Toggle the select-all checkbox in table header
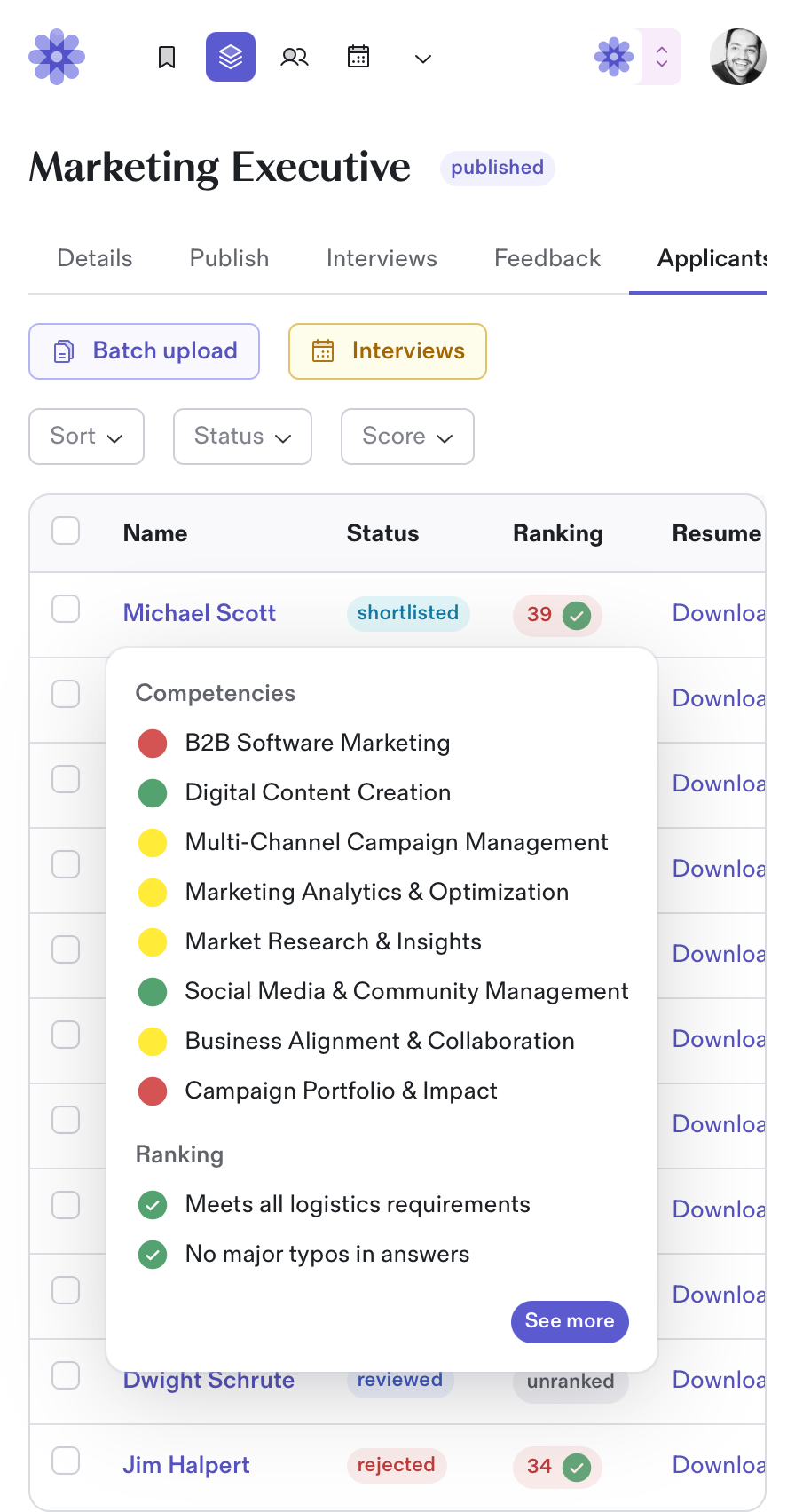 [x=66, y=531]
